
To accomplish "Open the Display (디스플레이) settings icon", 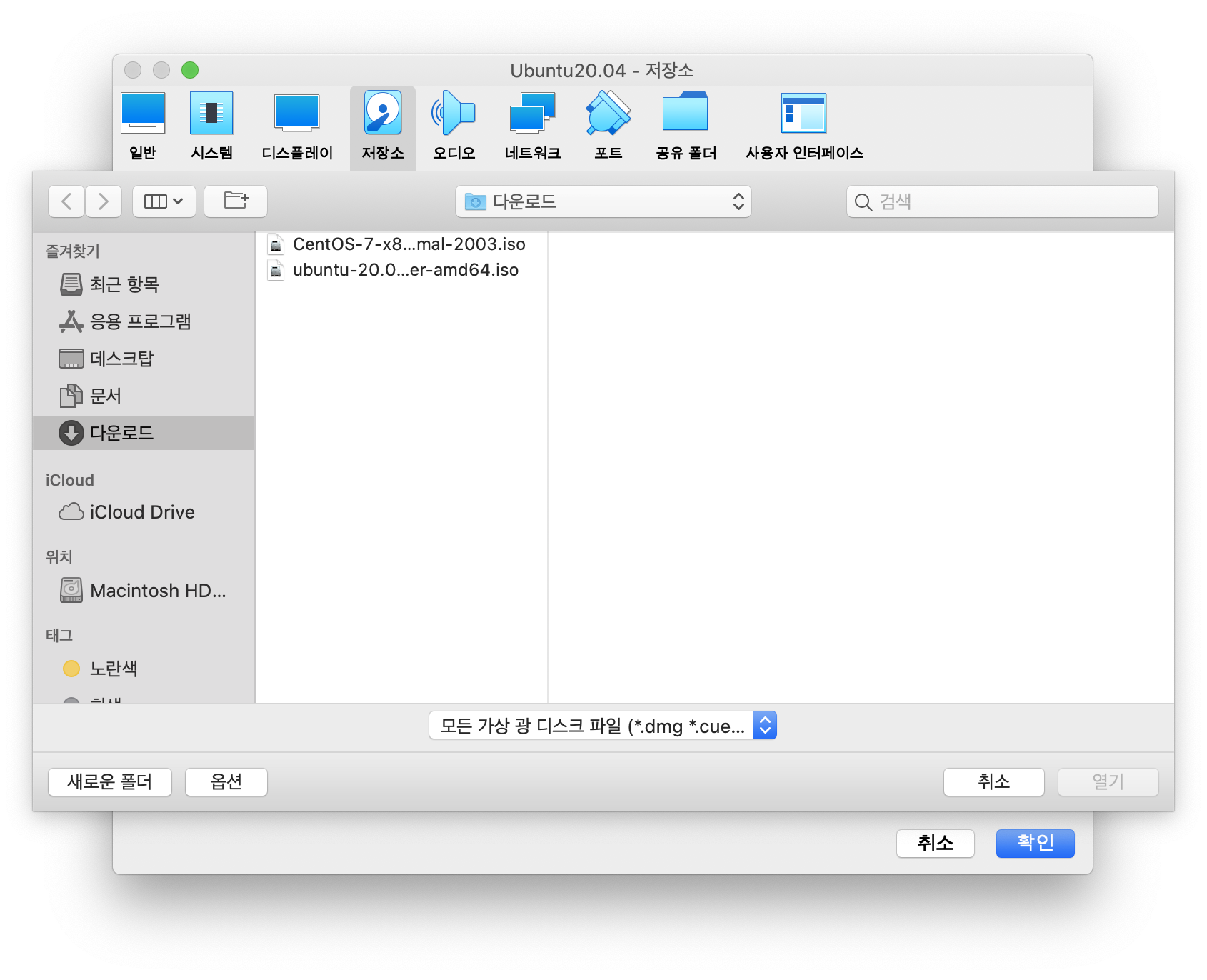I will [x=297, y=114].
